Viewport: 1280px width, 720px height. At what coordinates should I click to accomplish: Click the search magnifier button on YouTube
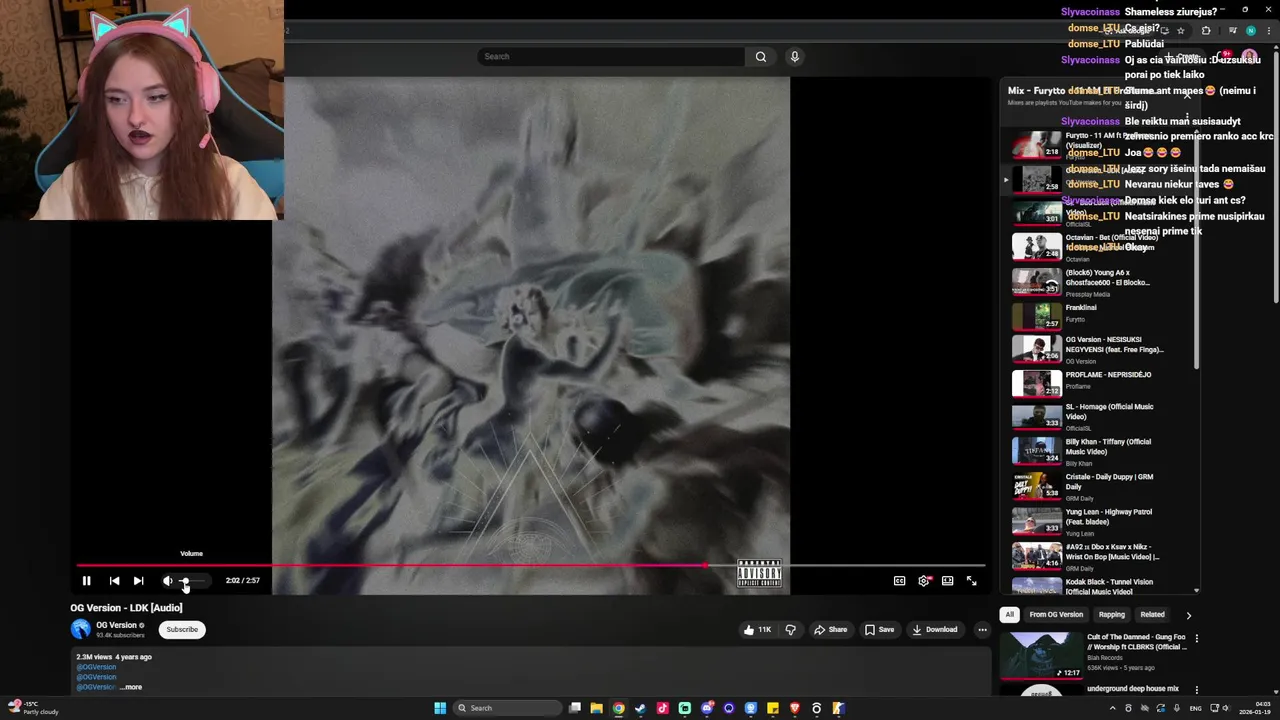coord(761,57)
